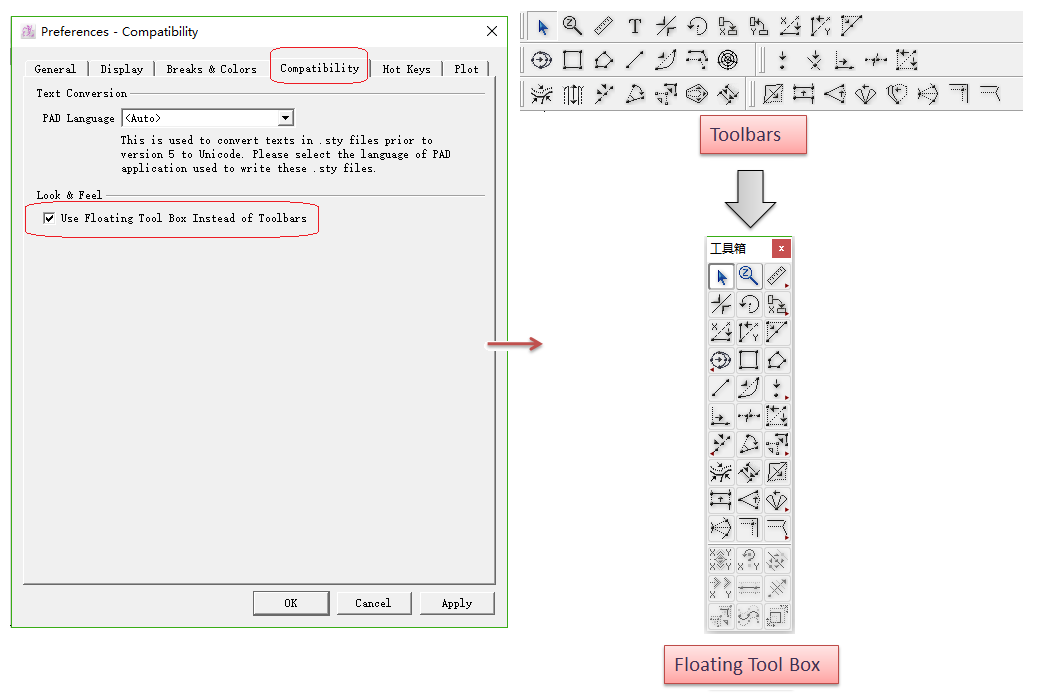Click OK to save preferences
Screen dimensions: 1042x700
[291, 602]
